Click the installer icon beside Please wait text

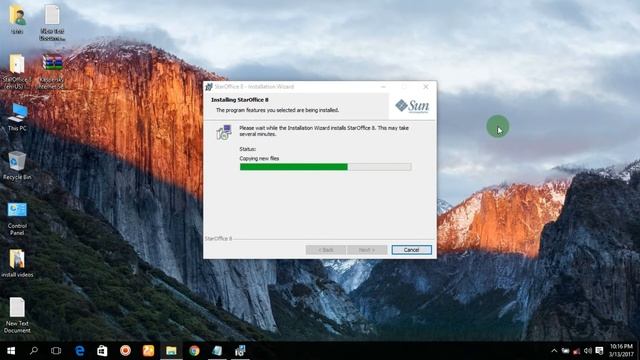[x=224, y=132]
